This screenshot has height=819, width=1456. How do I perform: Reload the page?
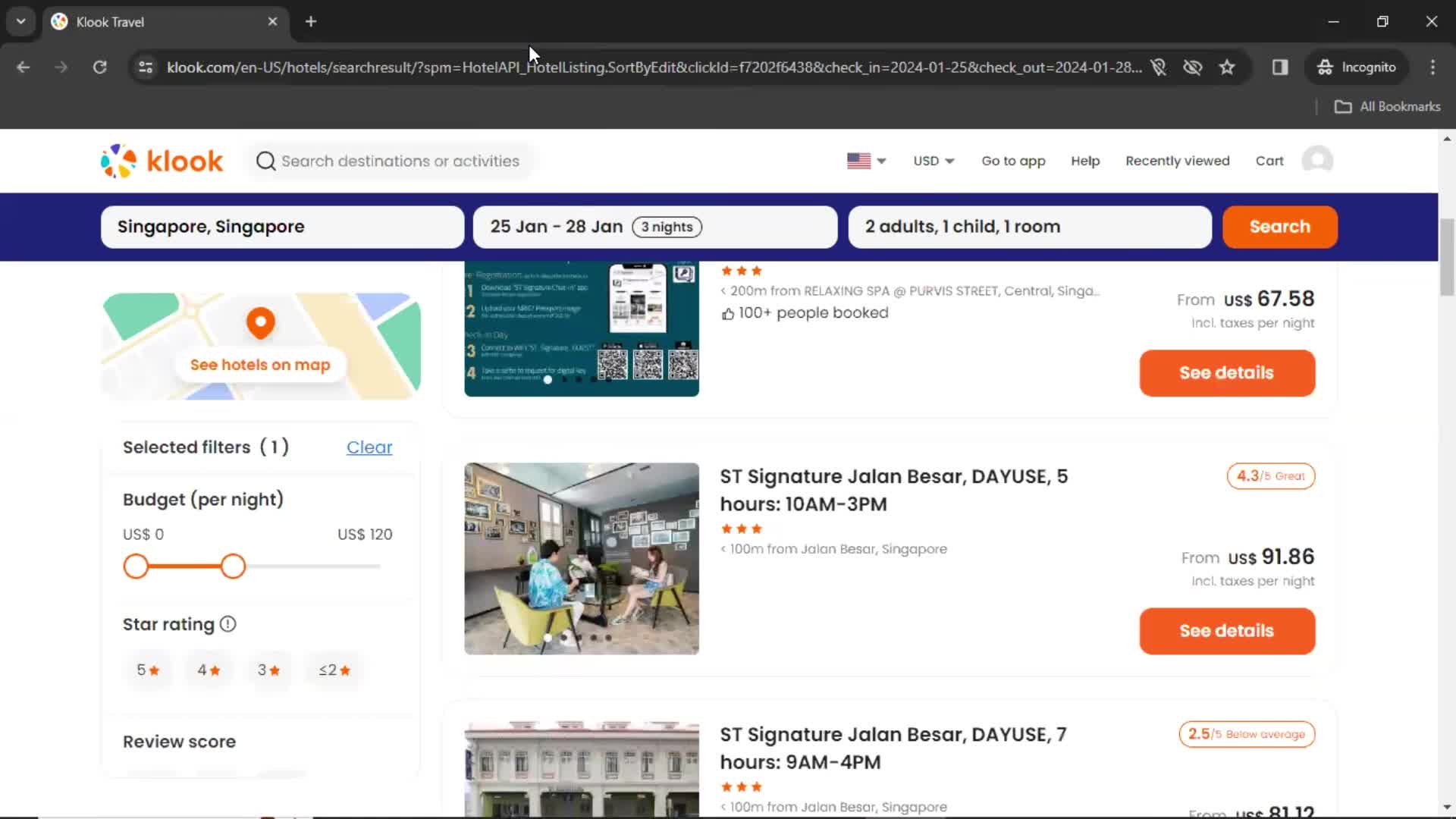[x=99, y=67]
